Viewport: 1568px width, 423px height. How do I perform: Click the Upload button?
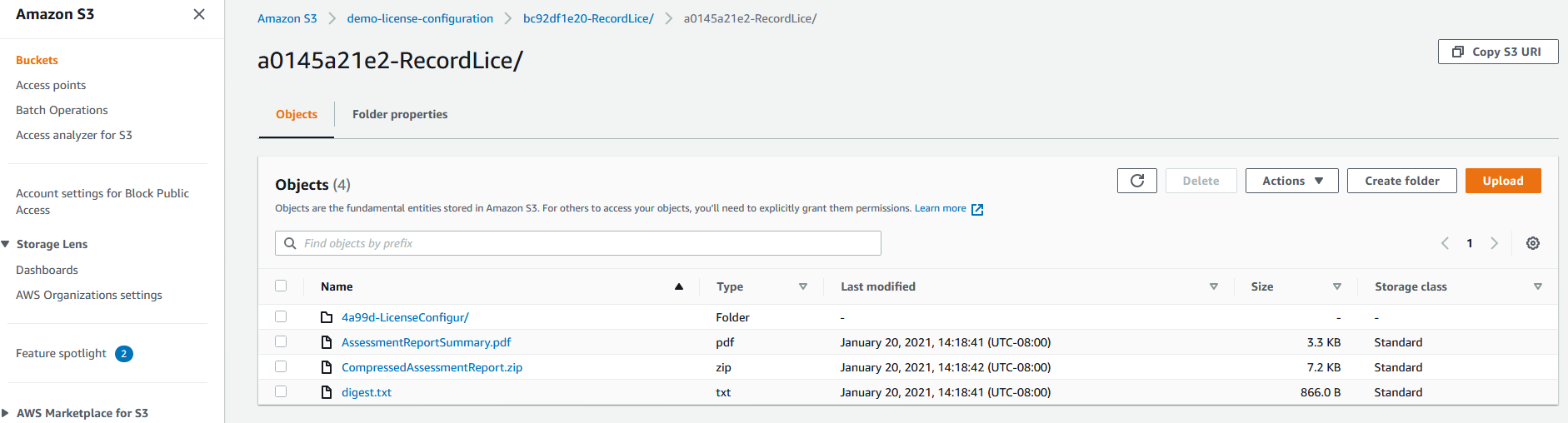(1503, 181)
